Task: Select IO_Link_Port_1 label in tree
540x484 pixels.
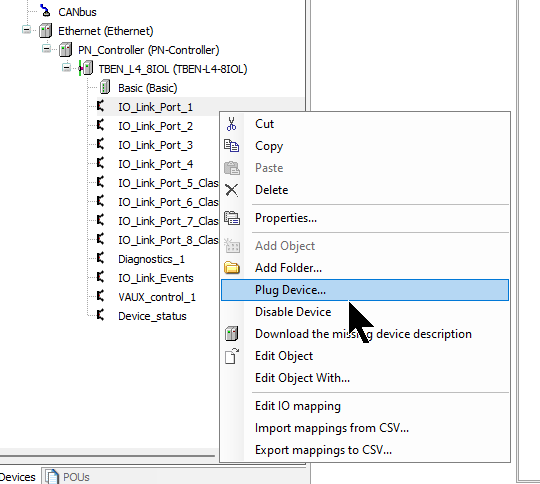Action: [155, 107]
